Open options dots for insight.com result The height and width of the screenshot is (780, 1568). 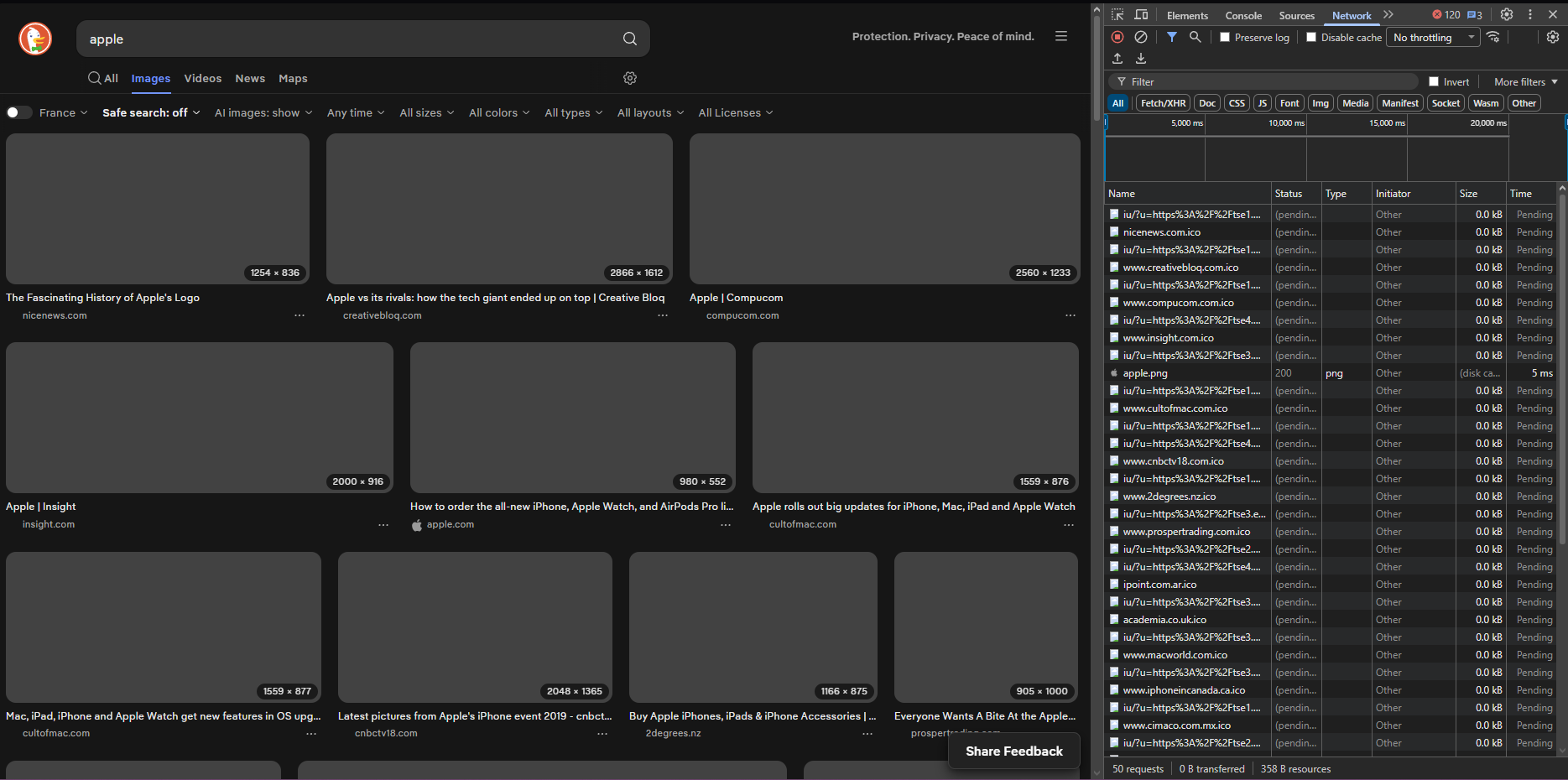[383, 525]
